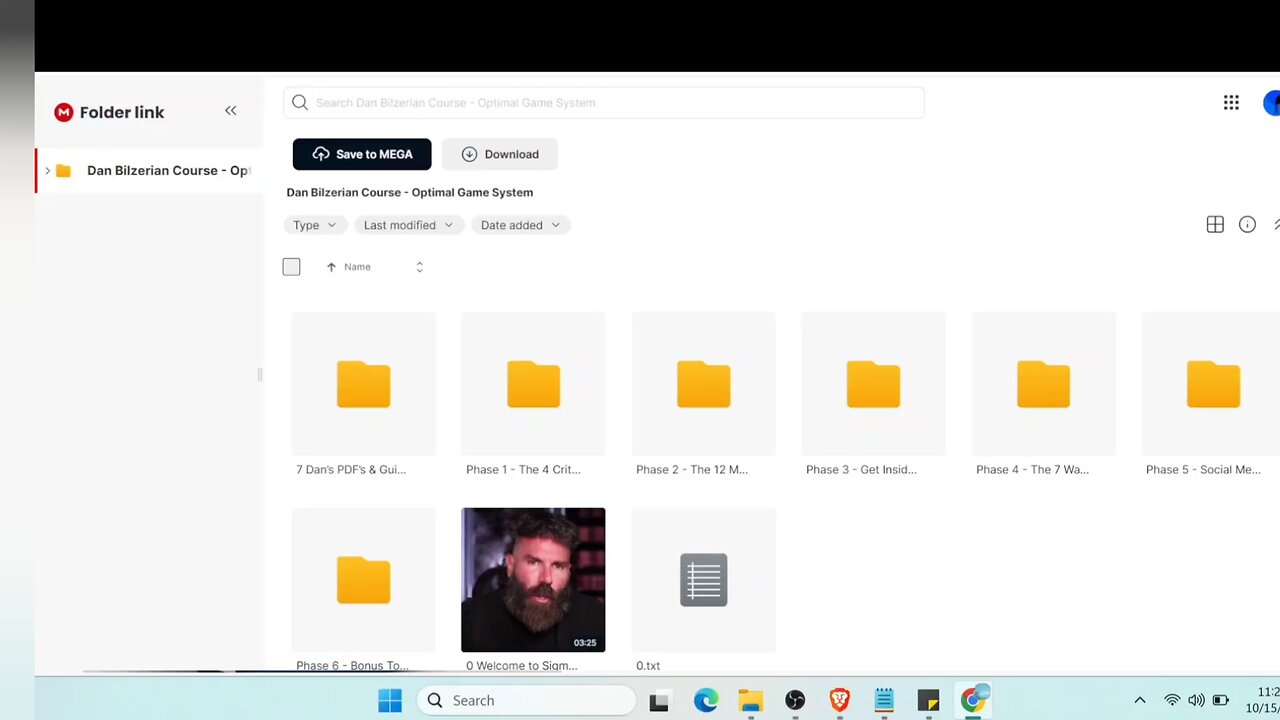Click the Download button
Image resolution: width=1280 pixels, height=720 pixels.
[500, 154]
